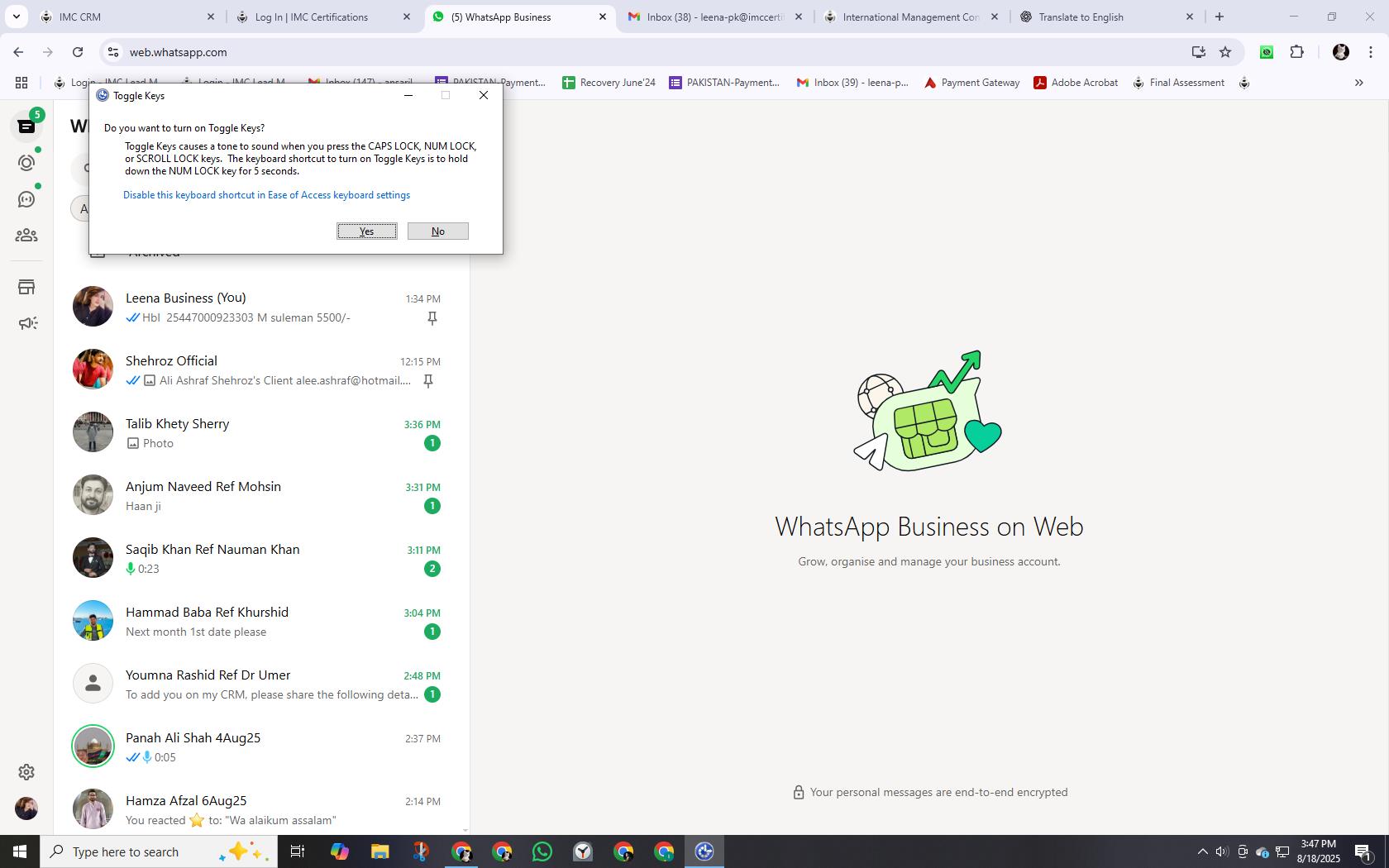This screenshot has width=1389, height=868.
Task: Open Recovery June'24 bookmark
Action: coord(609,83)
